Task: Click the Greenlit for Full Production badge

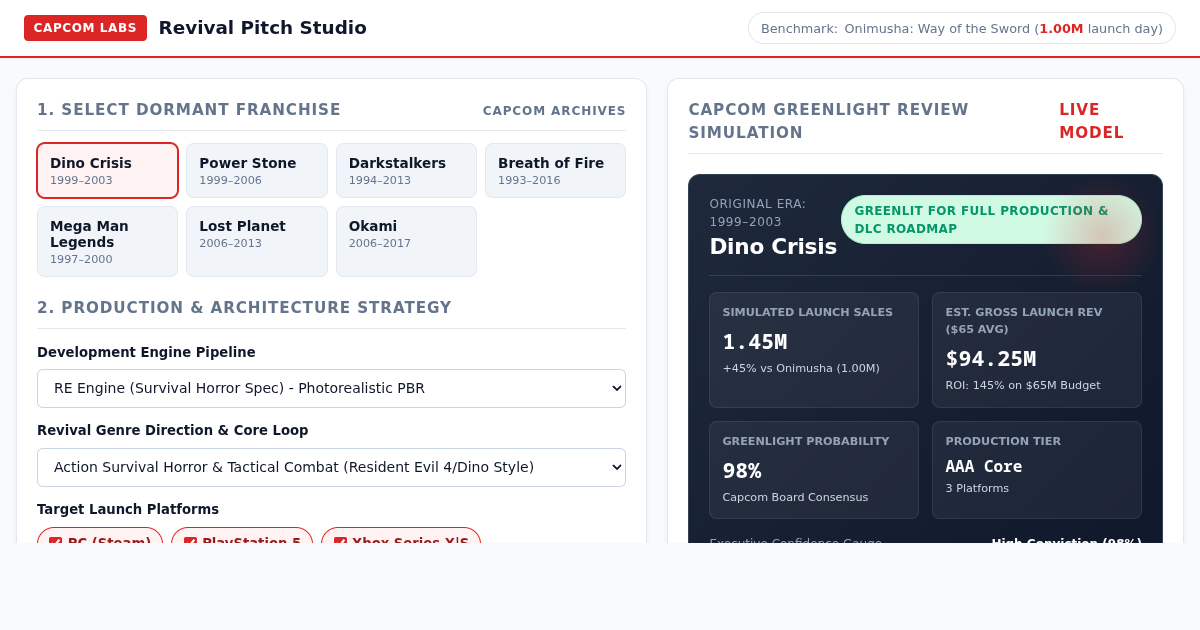Action: (991, 219)
